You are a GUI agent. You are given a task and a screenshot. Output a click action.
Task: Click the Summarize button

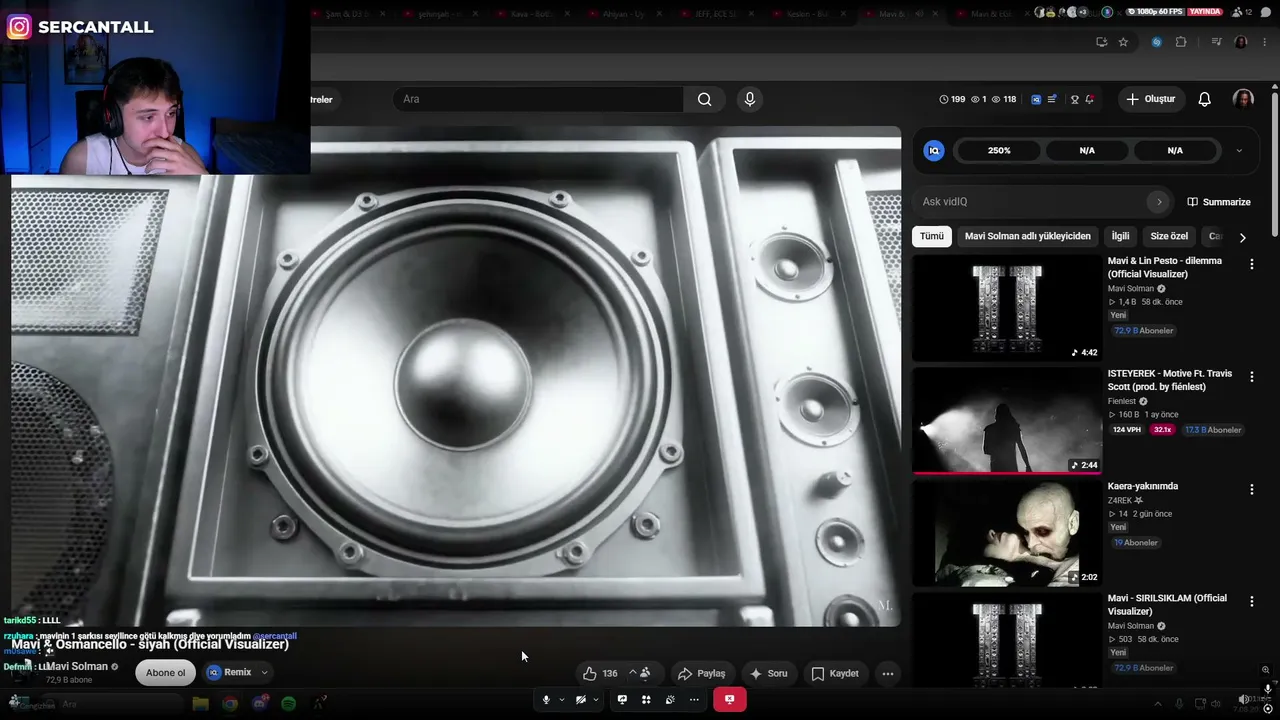1219,202
